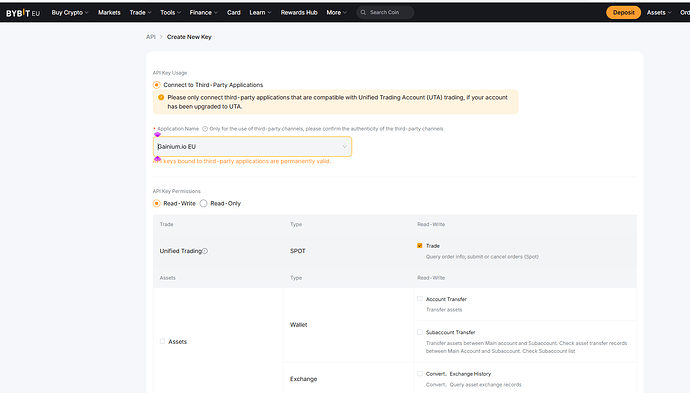The width and height of the screenshot is (690, 393).
Task: Go back to API breadcrumb link
Action: pyautogui.click(x=150, y=37)
